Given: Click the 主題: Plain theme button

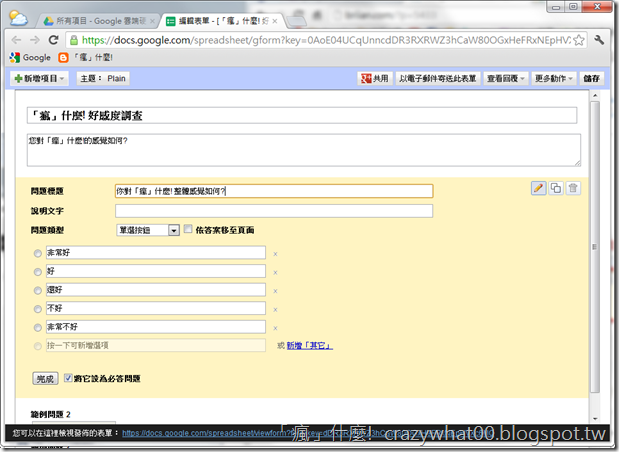Looking at the screenshot, I should click(103, 79).
